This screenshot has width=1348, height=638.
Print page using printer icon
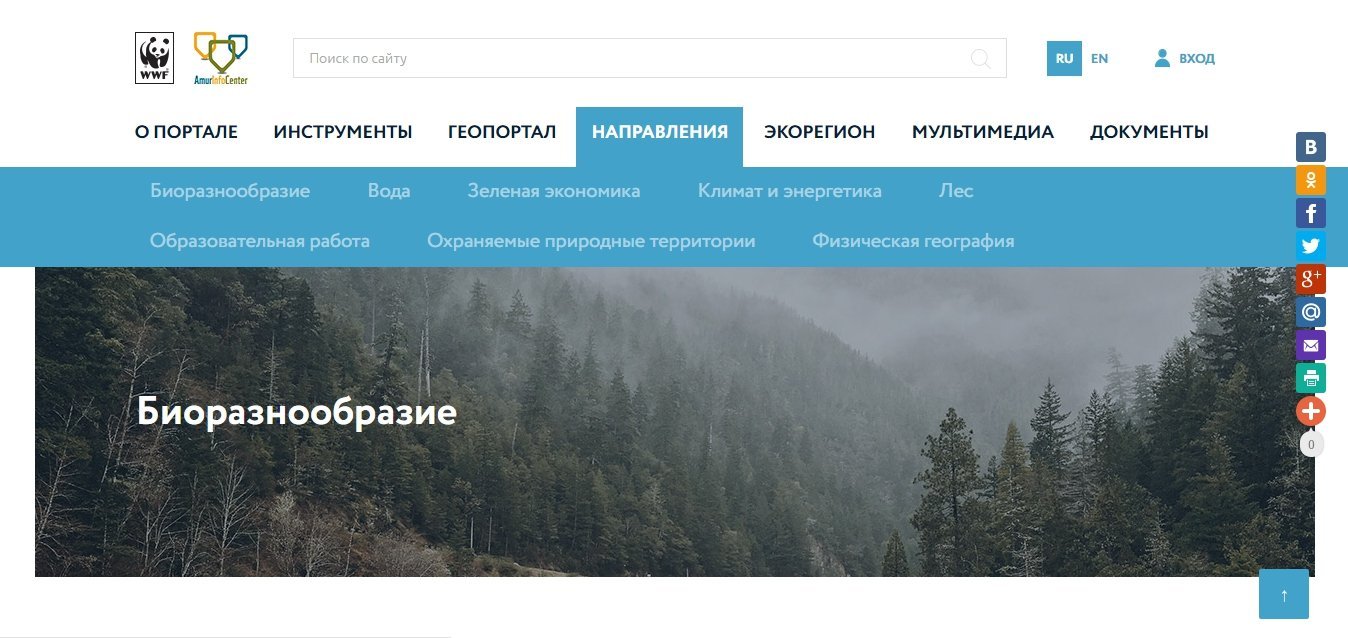[x=1311, y=378]
